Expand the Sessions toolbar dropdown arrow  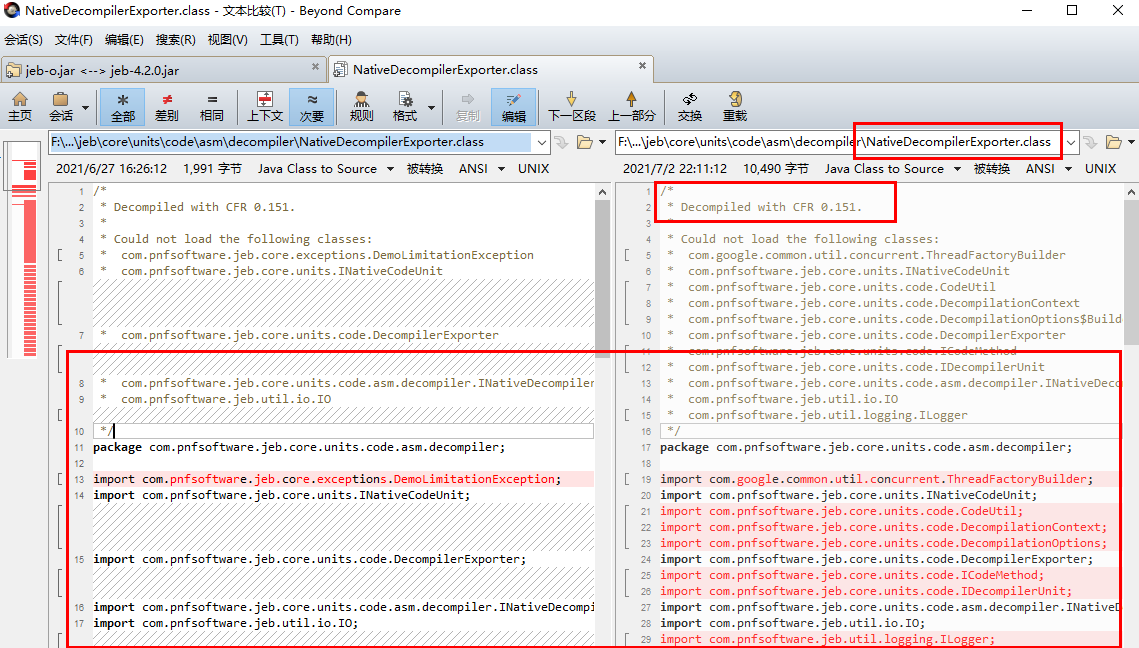click(86, 108)
